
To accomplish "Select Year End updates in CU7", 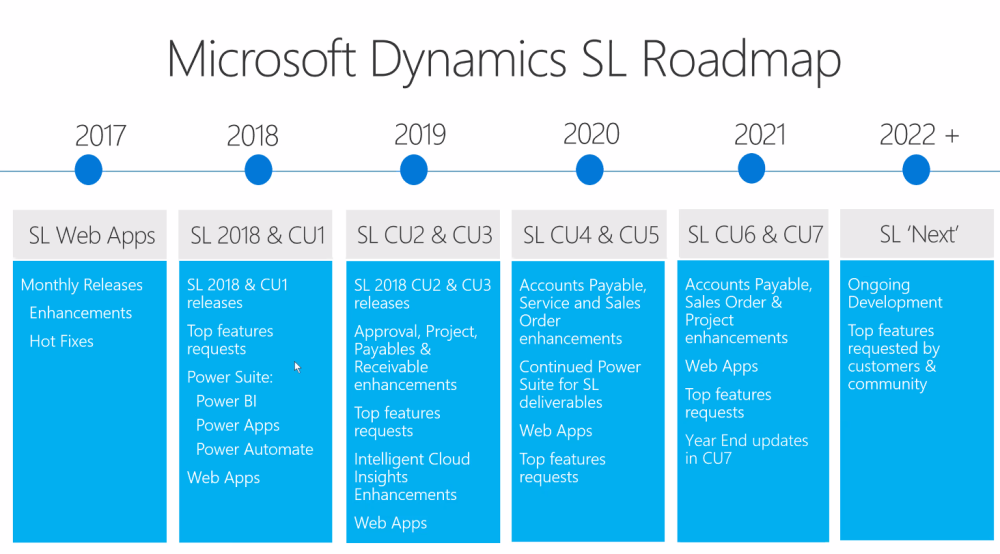I will (x=746, y=449).
